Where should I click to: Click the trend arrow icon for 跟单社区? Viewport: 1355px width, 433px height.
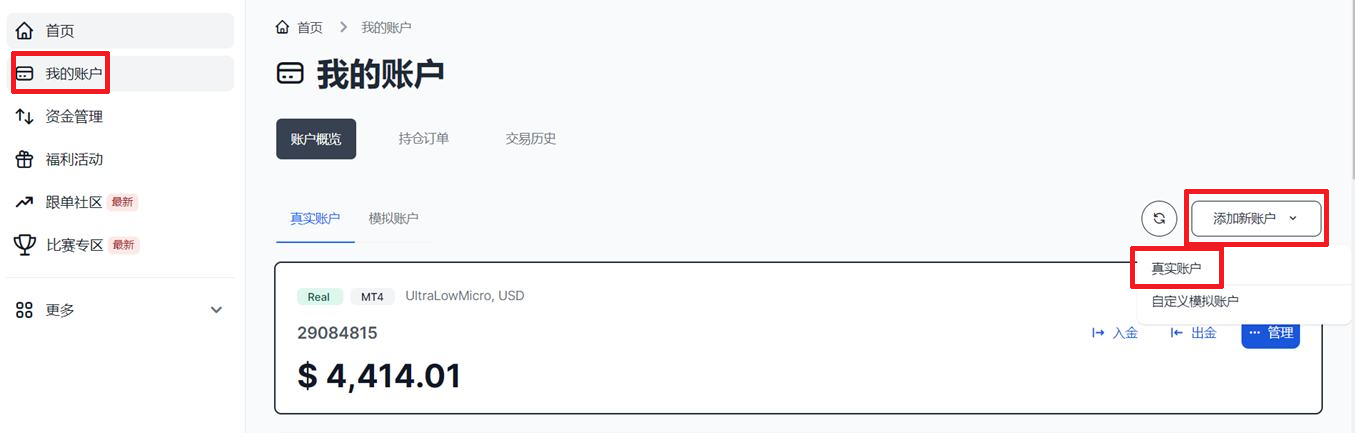tap(25, 202)
